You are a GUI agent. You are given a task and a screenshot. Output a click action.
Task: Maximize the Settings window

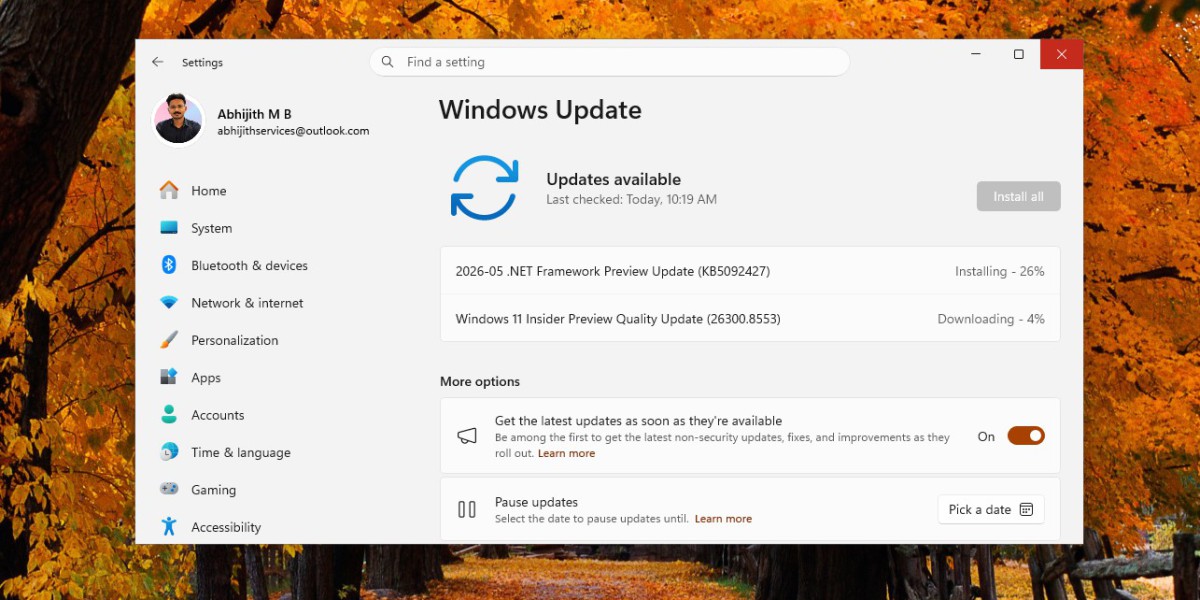pyautogui.click(x=1018, y=54)
